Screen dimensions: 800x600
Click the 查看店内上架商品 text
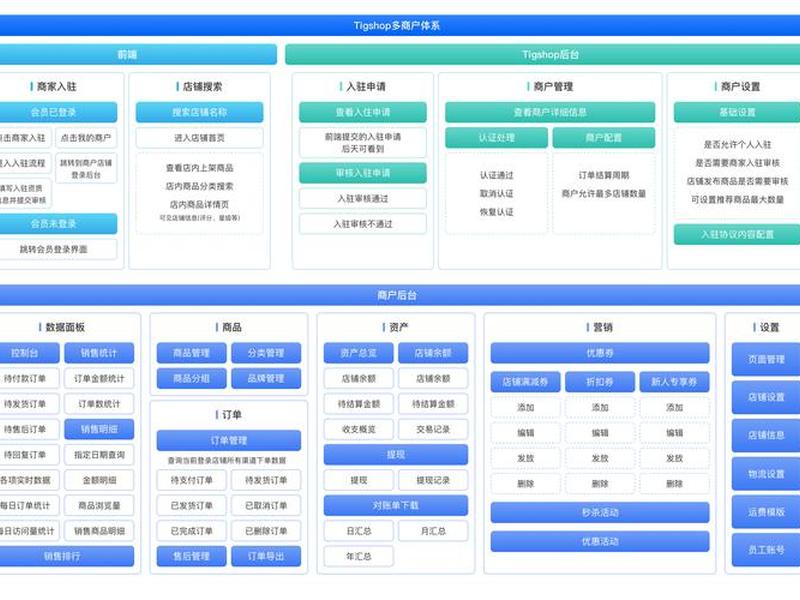click(x=199, y=168)
